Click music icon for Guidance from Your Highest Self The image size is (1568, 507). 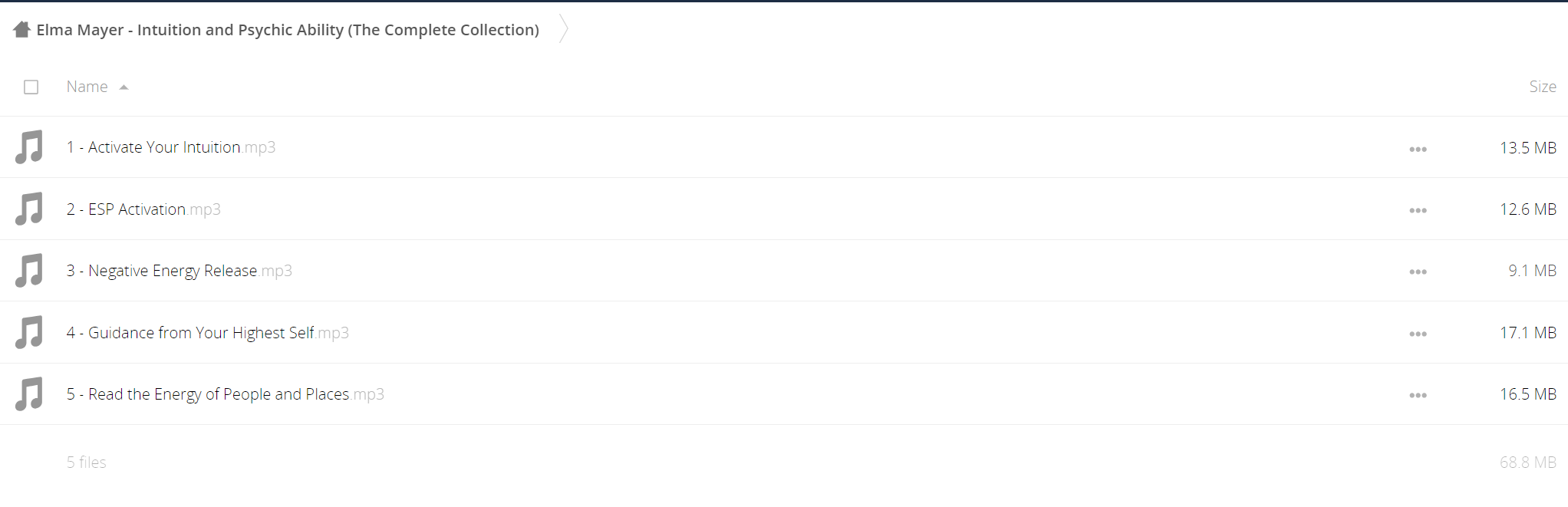coord(29,332)
